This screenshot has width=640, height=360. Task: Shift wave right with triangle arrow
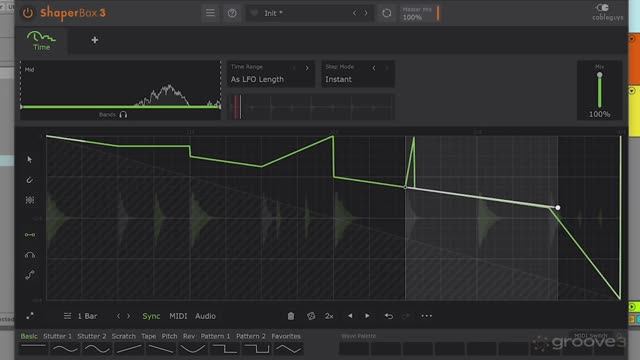click(367, 316)
